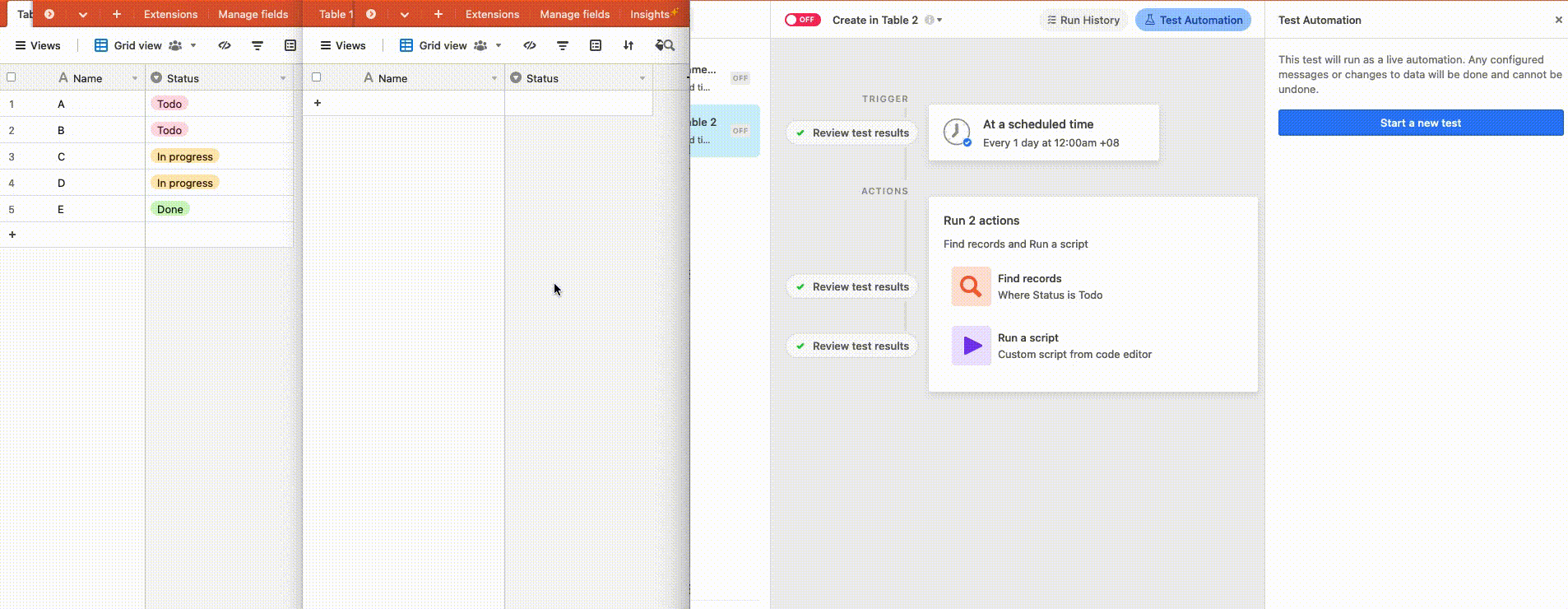The image size is (1568, 609).
Task: Open filter icon in empty middle table toolbar
Action: [563, 45]
